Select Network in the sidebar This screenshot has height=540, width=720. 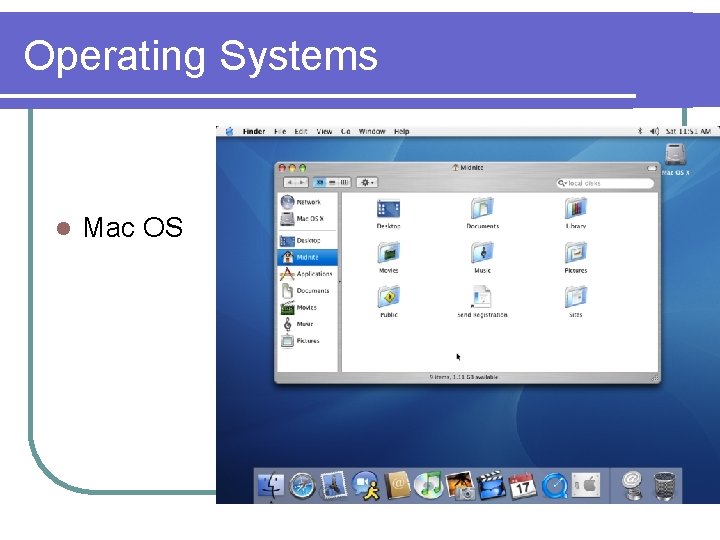tap(307, 202)
